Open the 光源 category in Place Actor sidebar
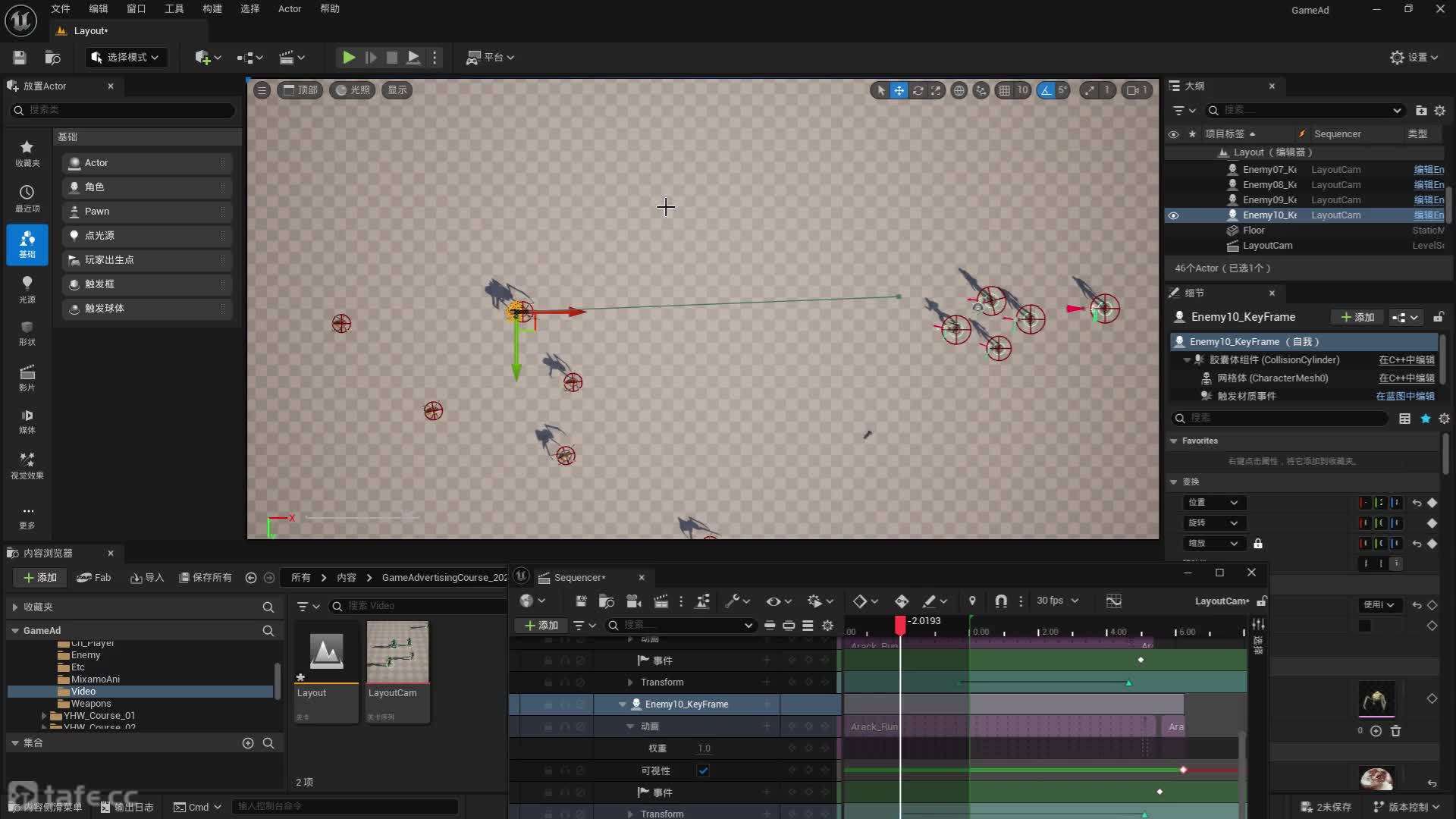The height and width of the screenshot is (819, 1456). (x=27, y=289)
